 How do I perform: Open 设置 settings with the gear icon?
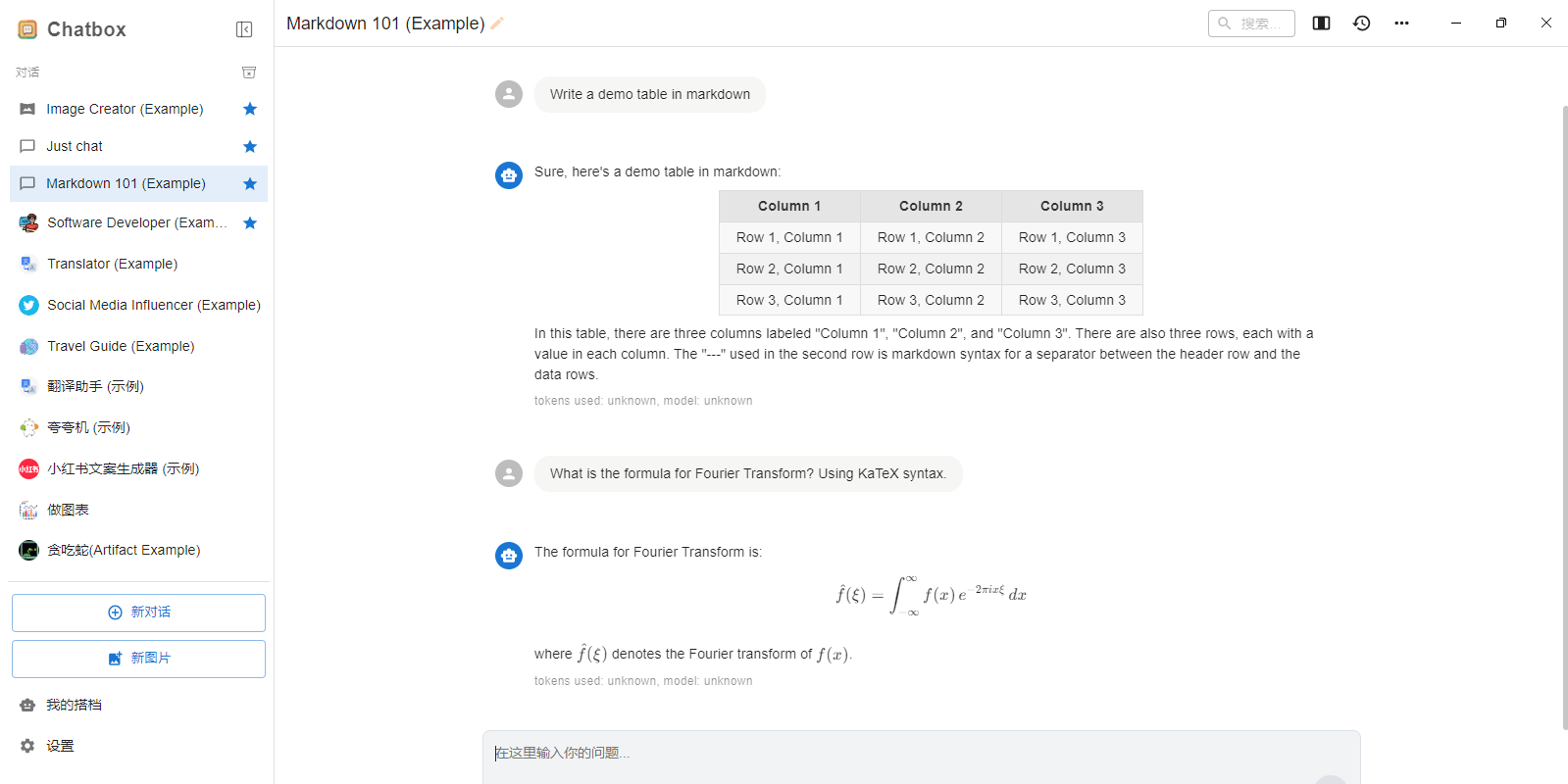tap(27, 746)
